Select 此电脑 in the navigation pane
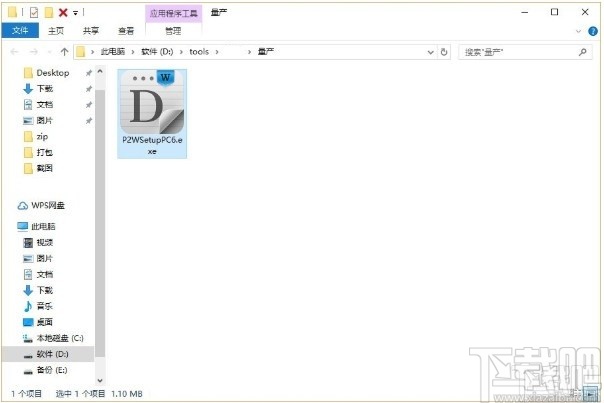The width and height of the screenshot is (604, 403). coord(43,226)
